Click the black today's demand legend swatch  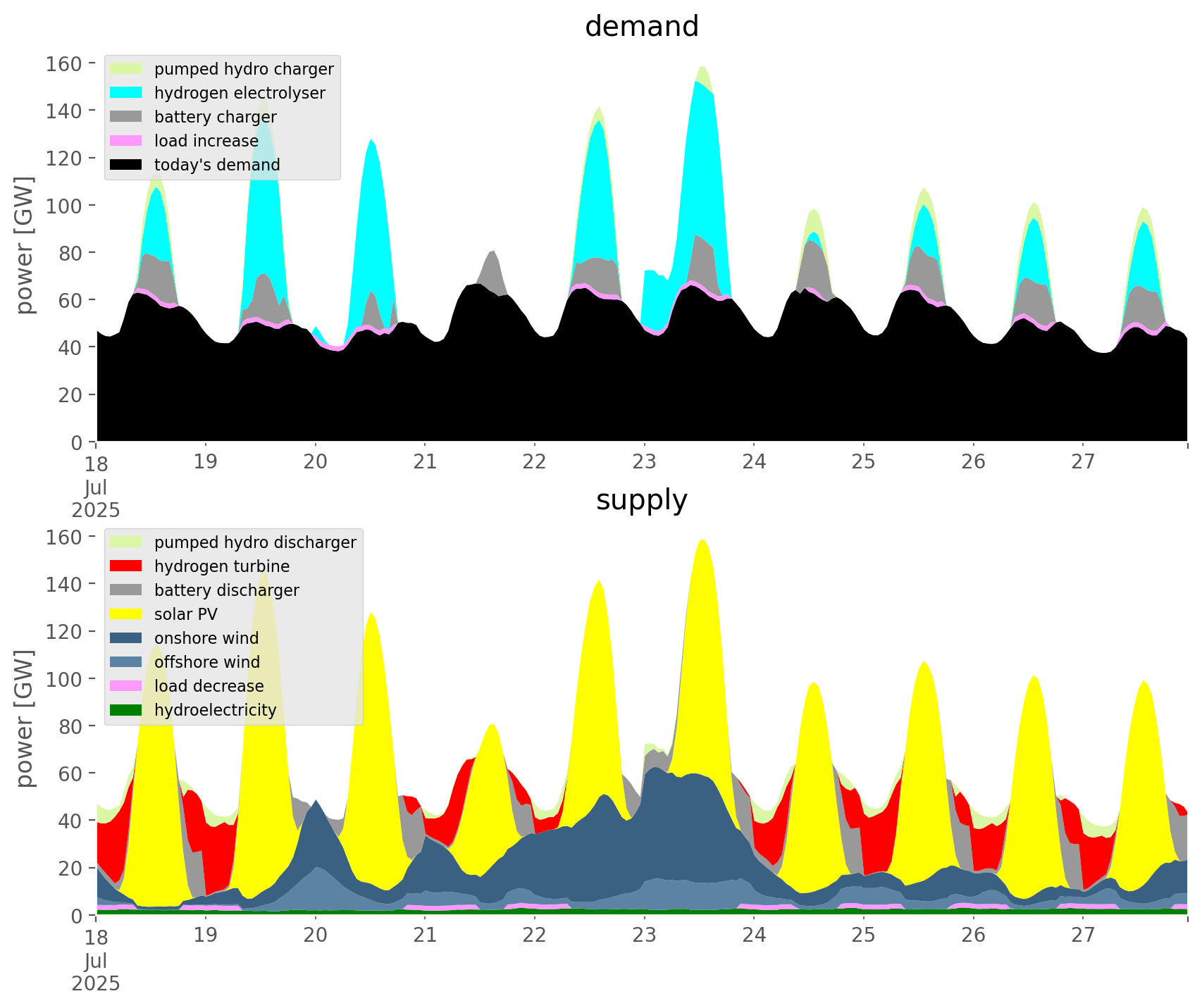126,165
